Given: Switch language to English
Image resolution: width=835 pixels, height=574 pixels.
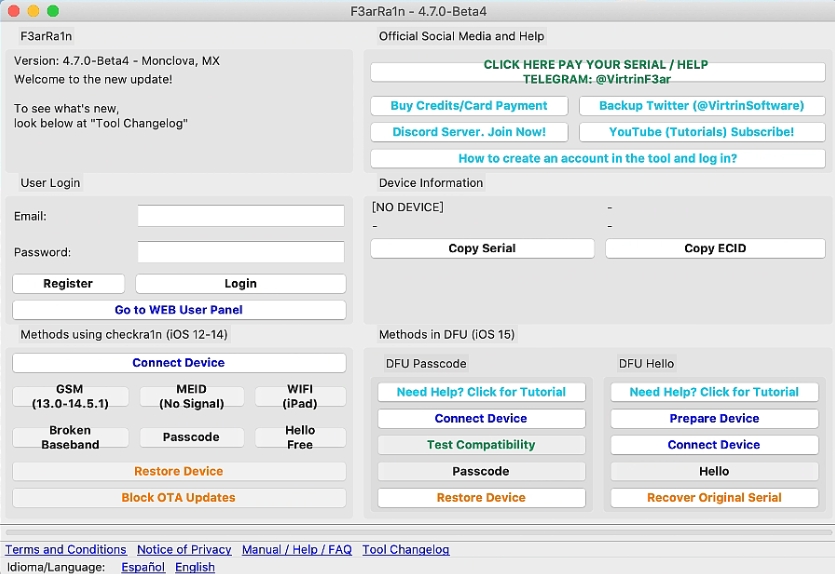Looking at the screenshot, I should click(195, 567).
